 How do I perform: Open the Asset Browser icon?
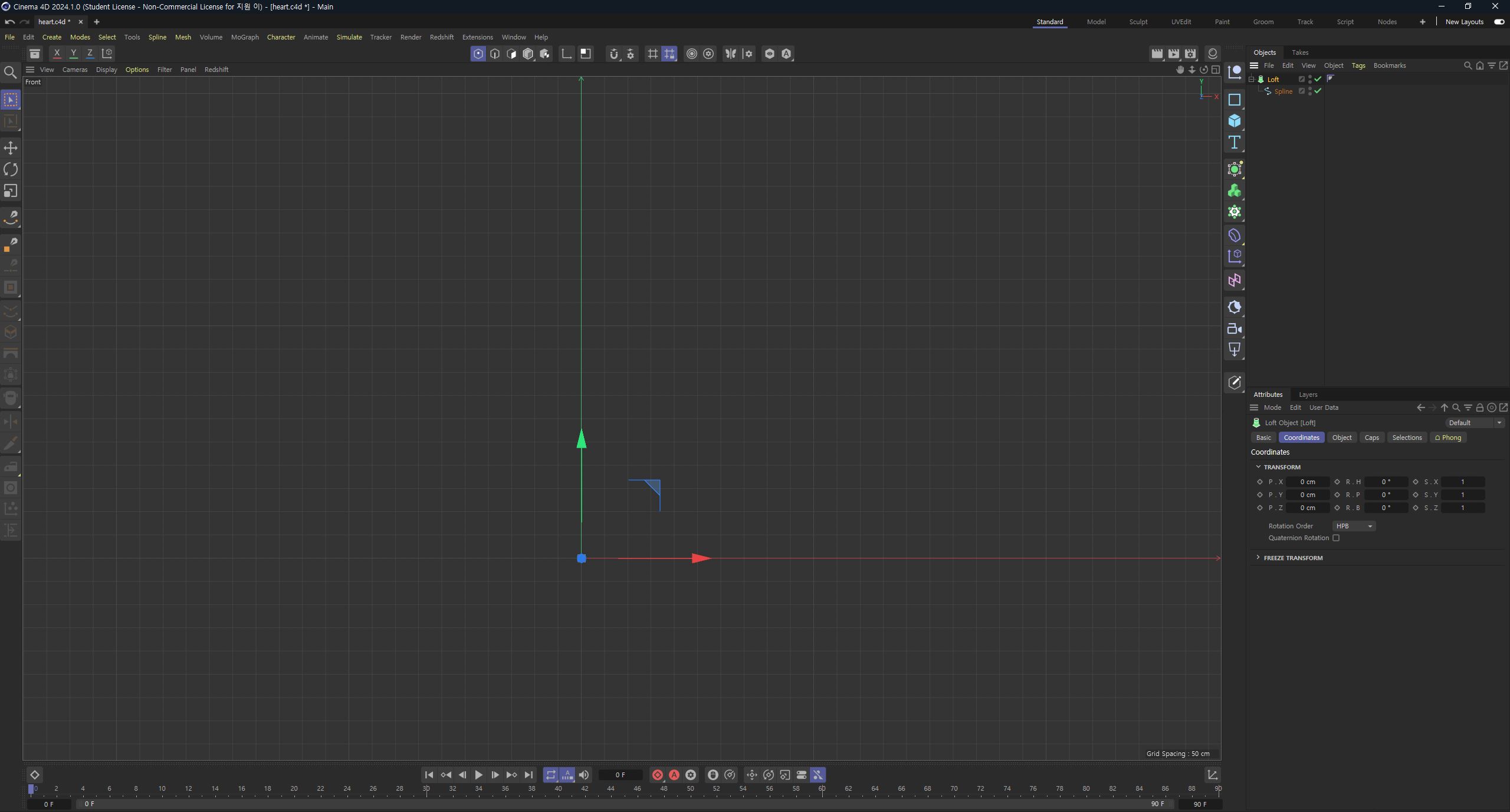point(35,54)
